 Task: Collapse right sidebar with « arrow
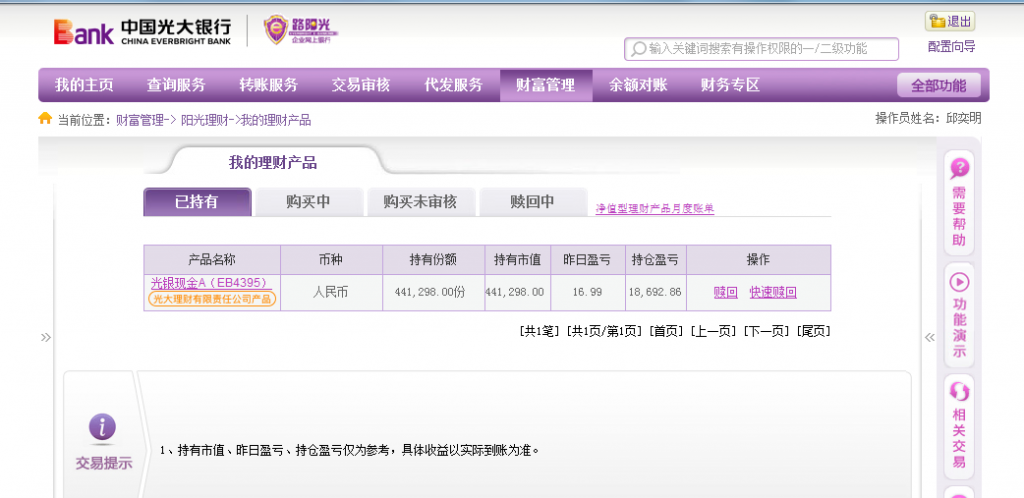929,337
